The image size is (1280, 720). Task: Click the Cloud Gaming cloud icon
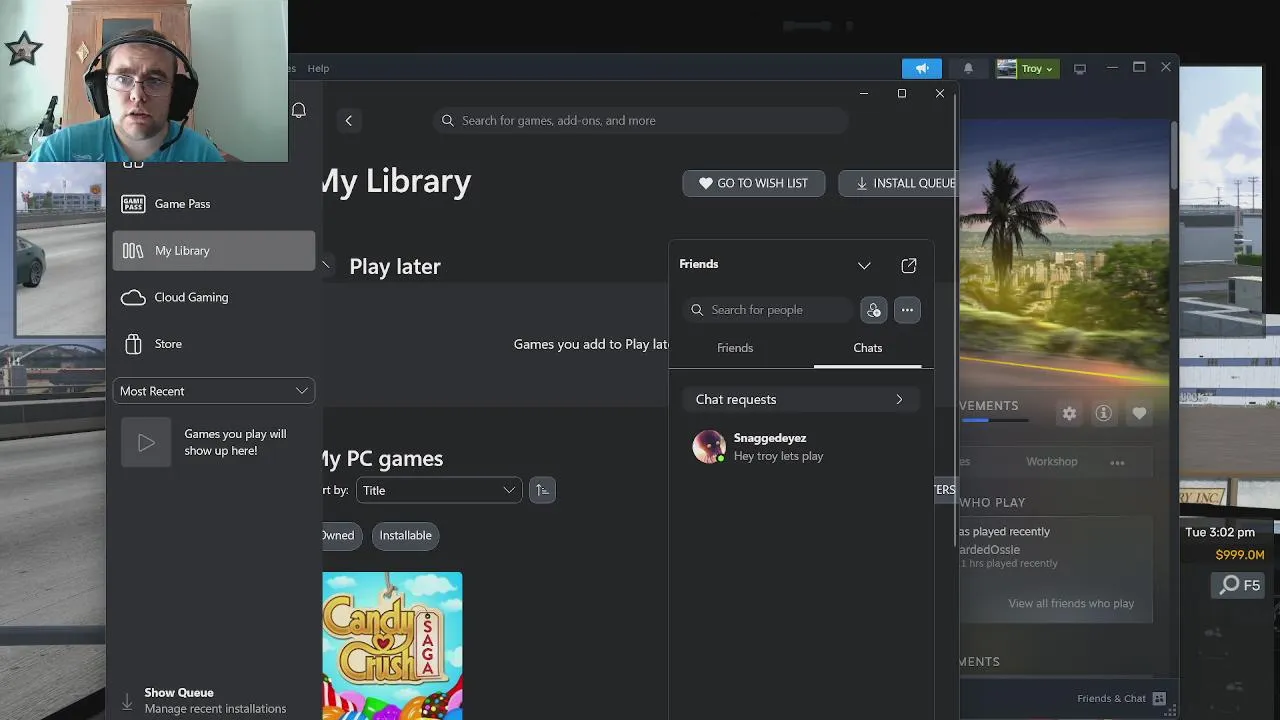(x=133, y=297)
